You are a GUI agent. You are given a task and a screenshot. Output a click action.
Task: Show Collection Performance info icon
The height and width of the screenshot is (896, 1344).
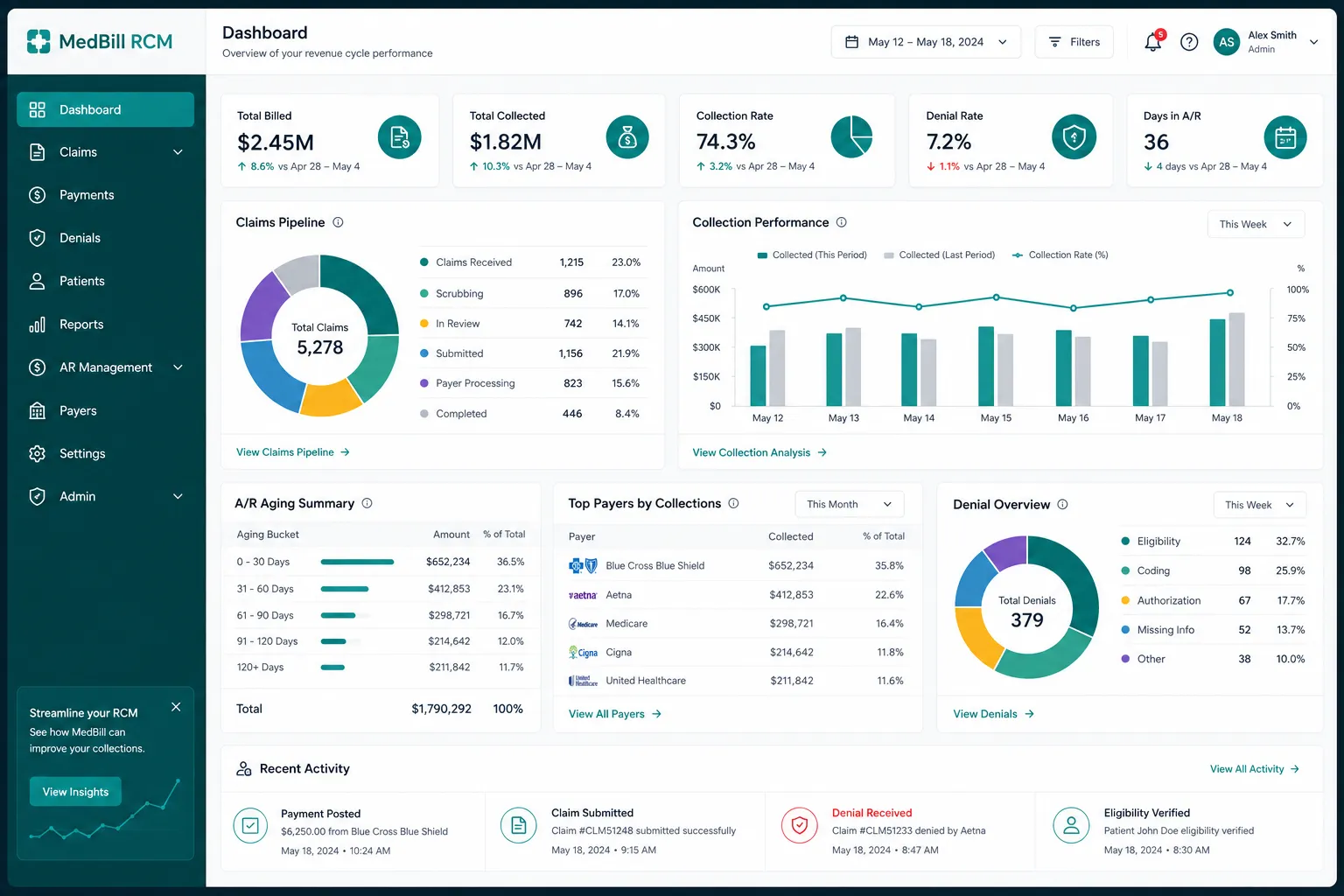click(x=841, y=222)
